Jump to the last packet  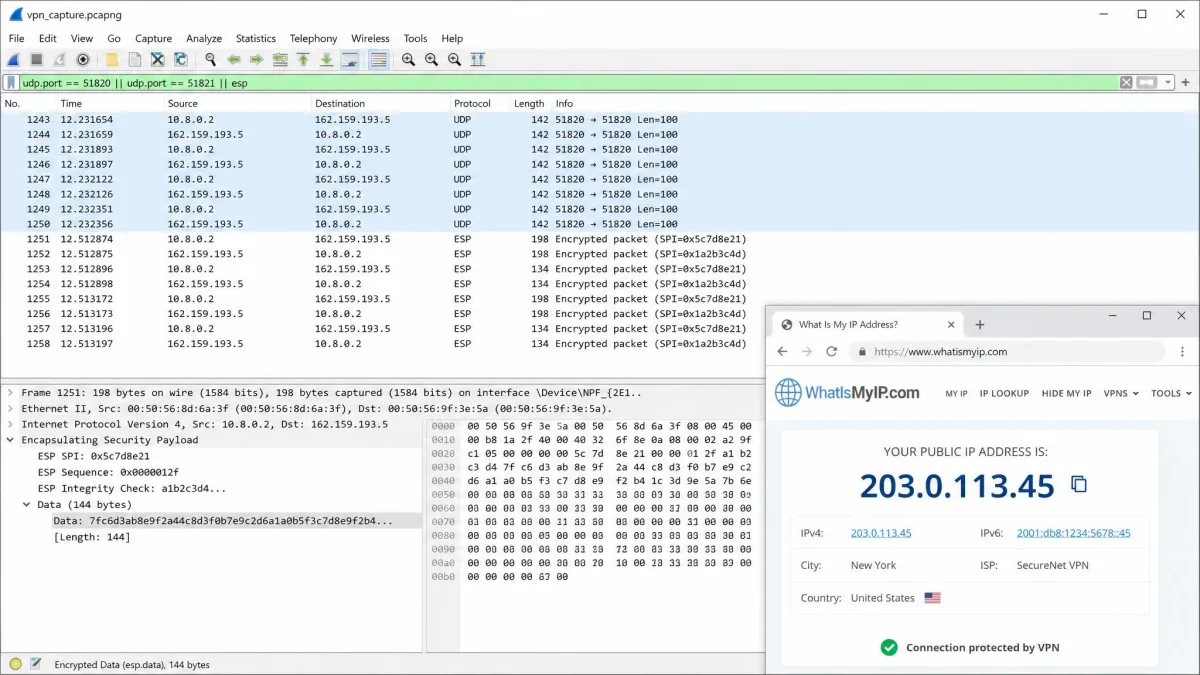[x=326, y=60]
